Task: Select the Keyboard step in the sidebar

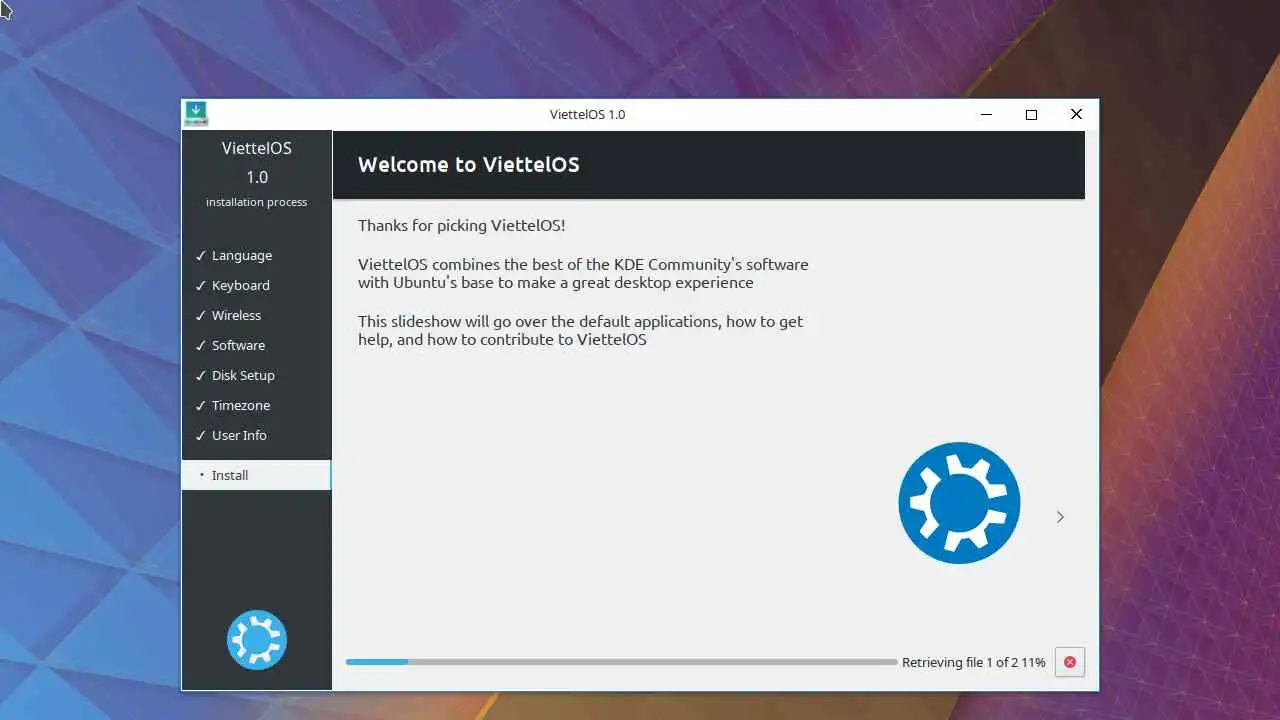Action: coord(256,285)
